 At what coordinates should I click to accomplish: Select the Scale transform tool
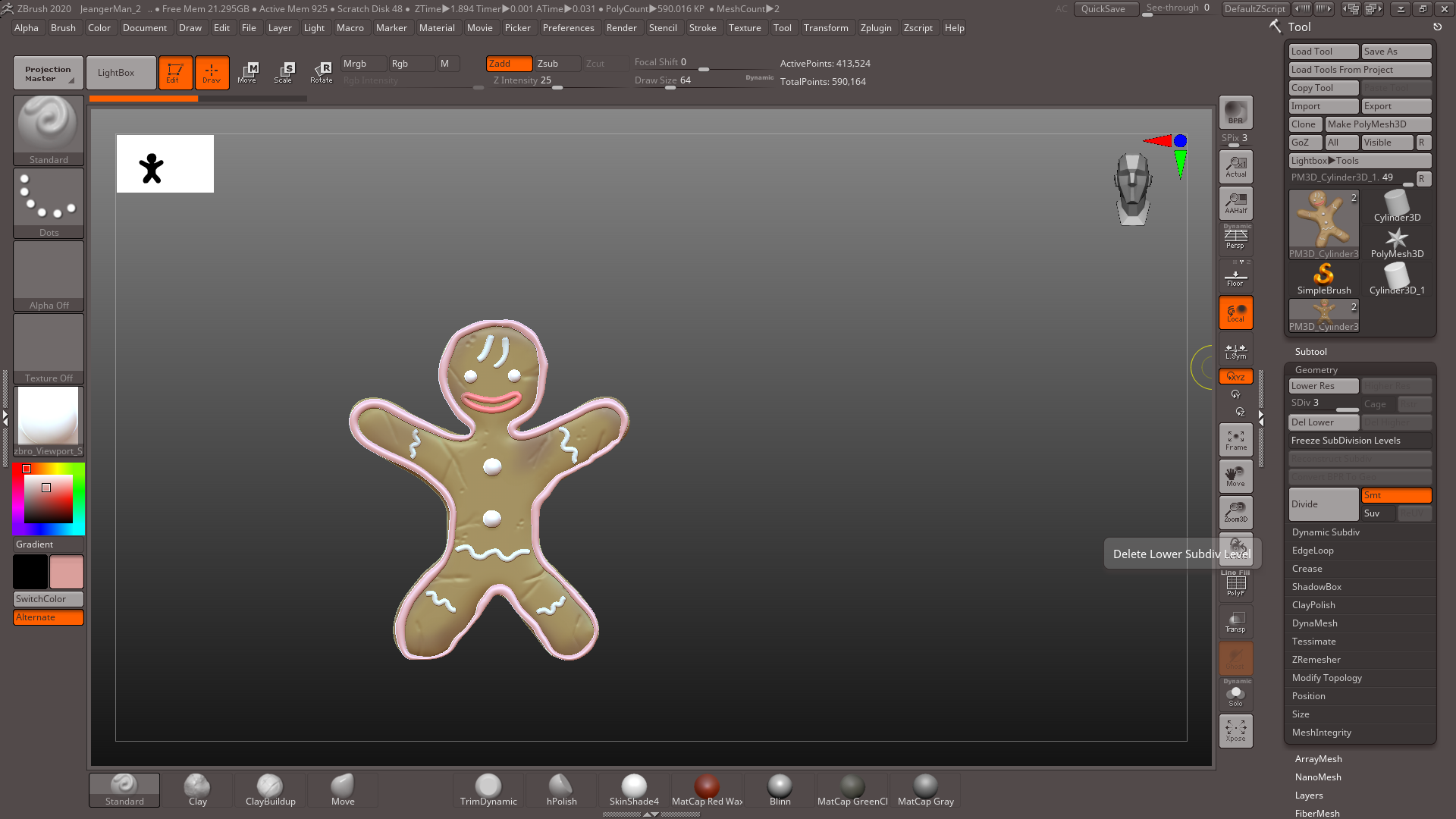[x=284, y=72]
